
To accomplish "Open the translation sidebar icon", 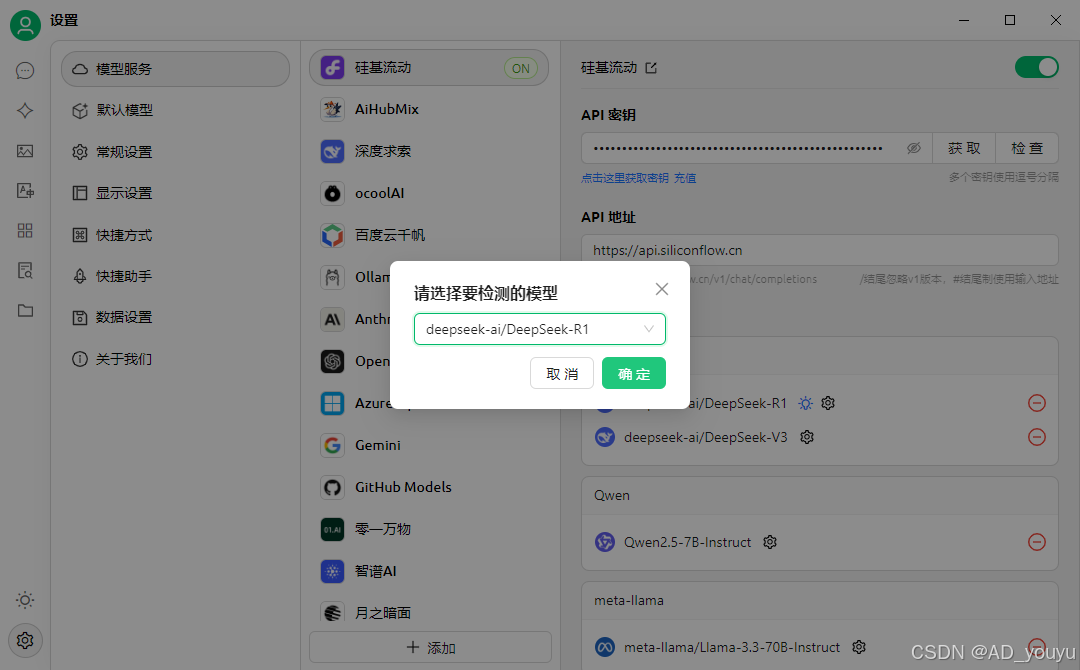I will tap(24, 190).
